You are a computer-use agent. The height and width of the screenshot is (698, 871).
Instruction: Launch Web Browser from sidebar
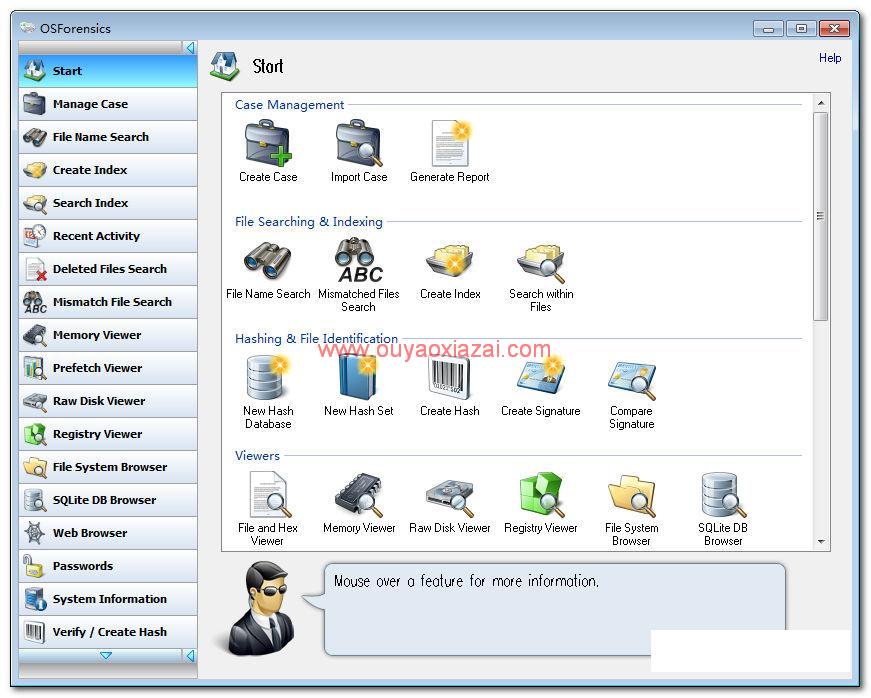[108, 533]
